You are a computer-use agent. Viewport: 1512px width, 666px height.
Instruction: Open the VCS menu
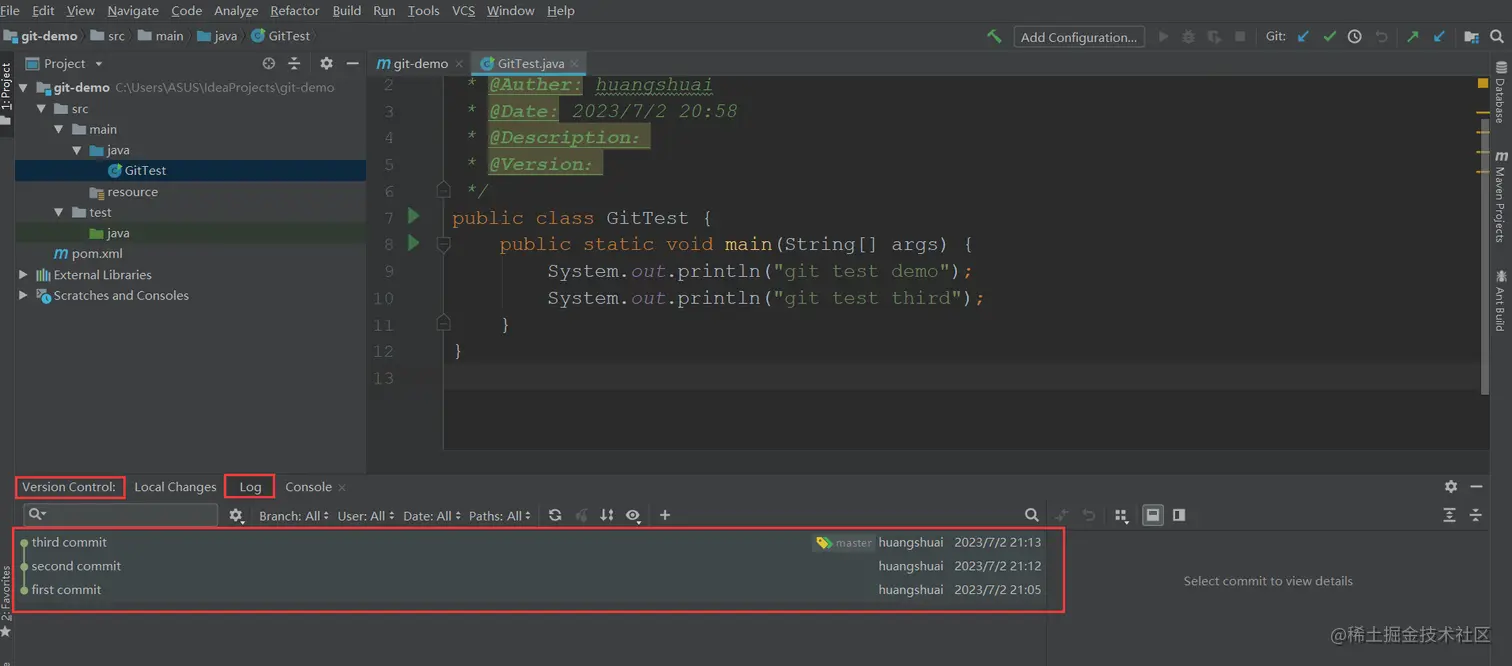pos(463,10)
